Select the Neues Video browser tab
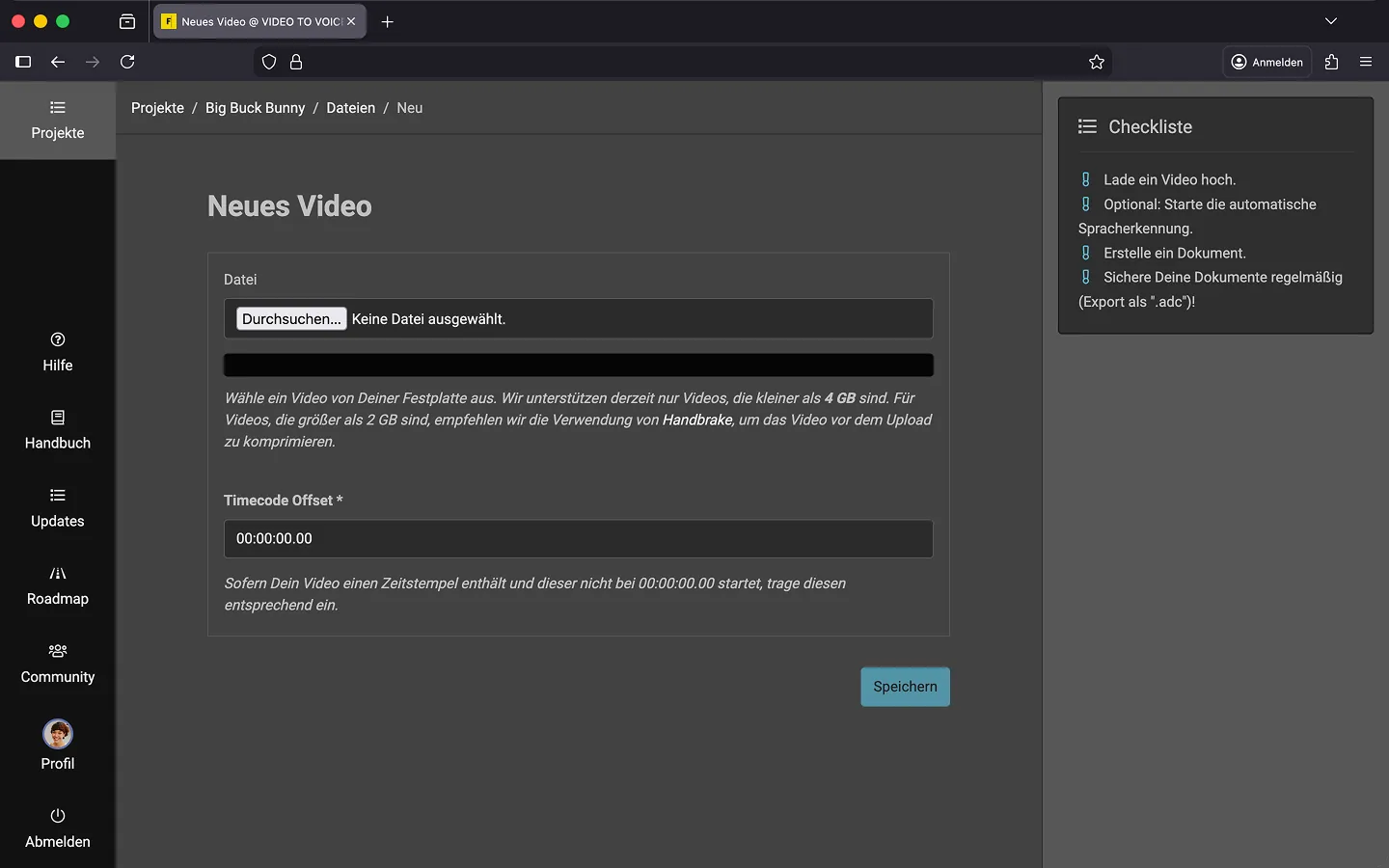 coord(251,21)
